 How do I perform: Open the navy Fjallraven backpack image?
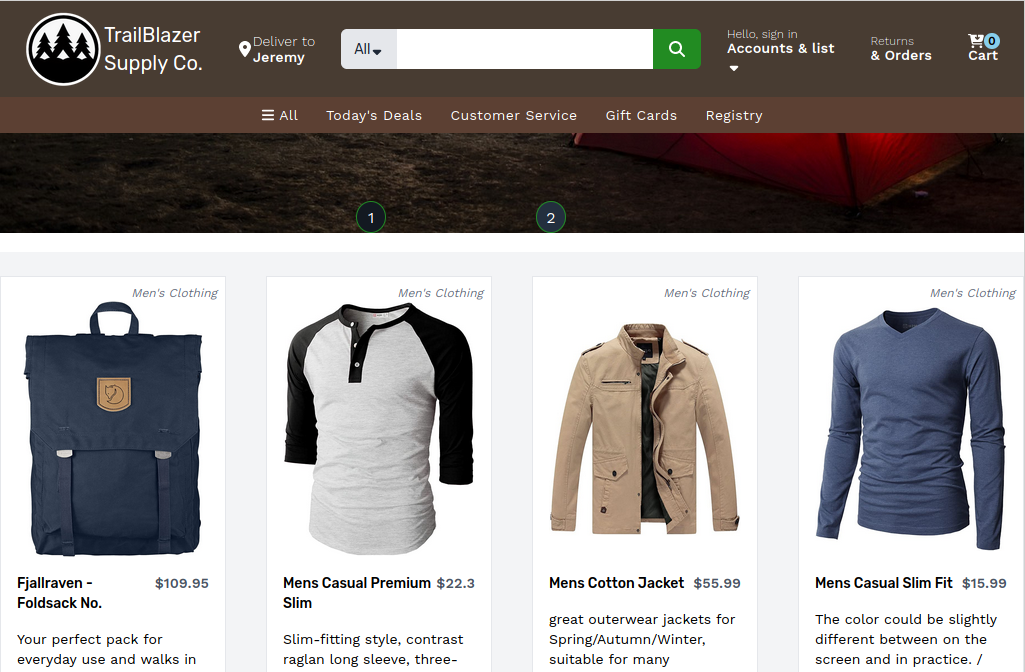pyautogui.click(x=113, y=429)
